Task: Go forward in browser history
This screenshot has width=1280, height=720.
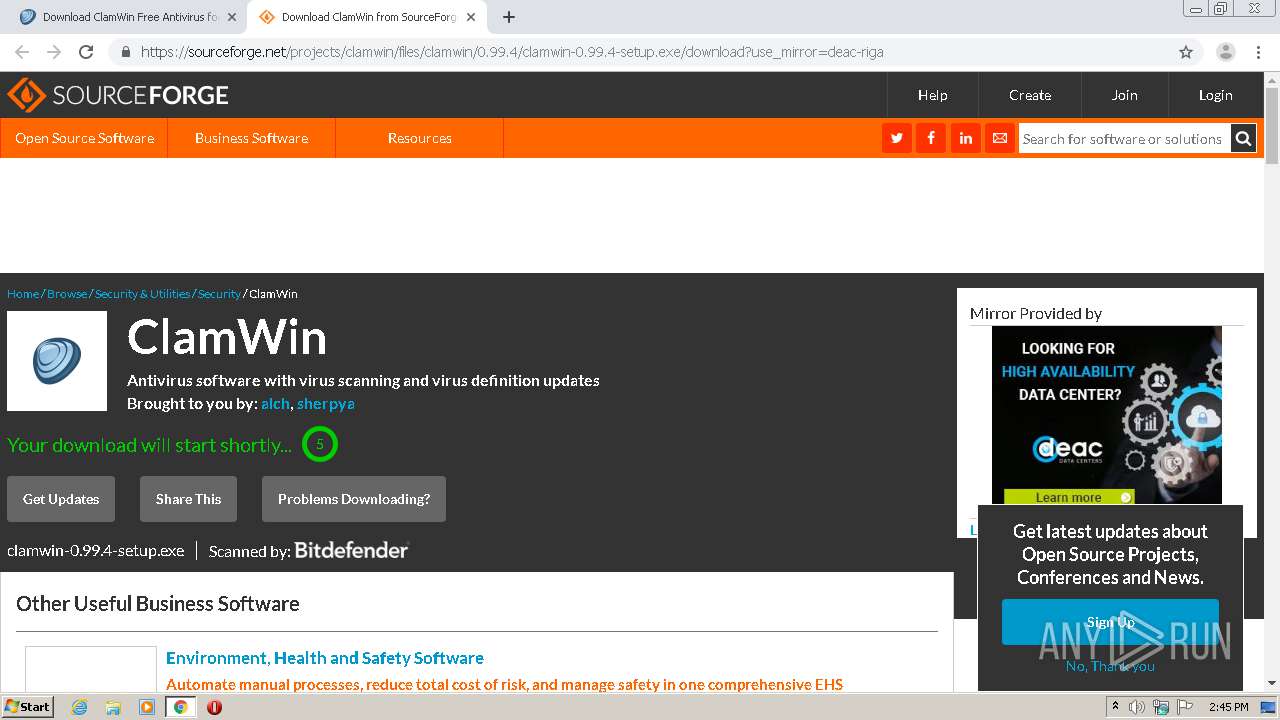Action: [x=54, y=52]
